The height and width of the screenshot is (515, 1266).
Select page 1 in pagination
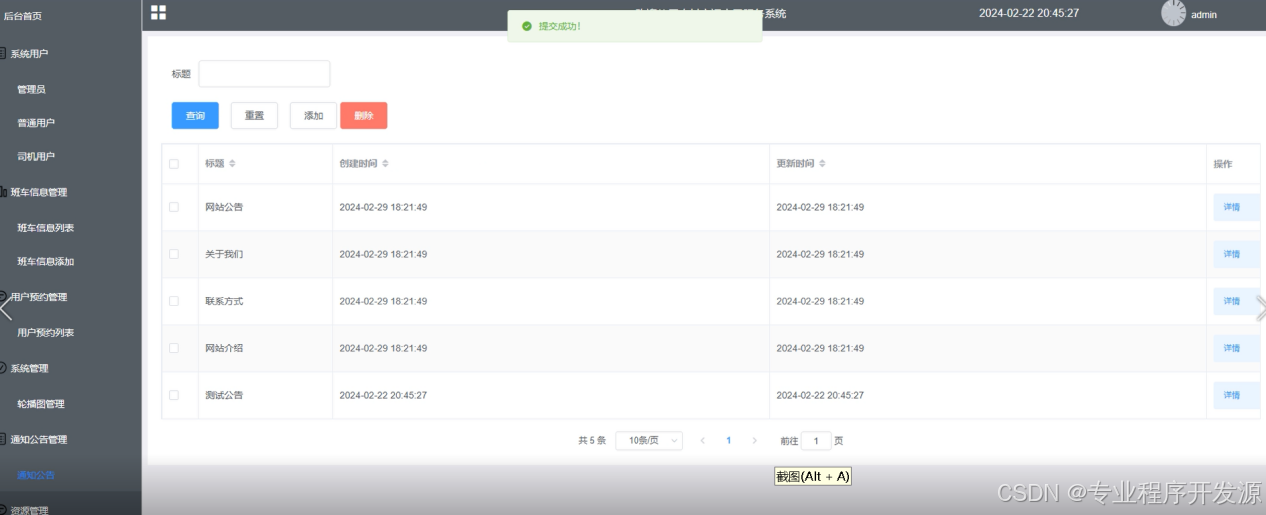coord(729,440)
